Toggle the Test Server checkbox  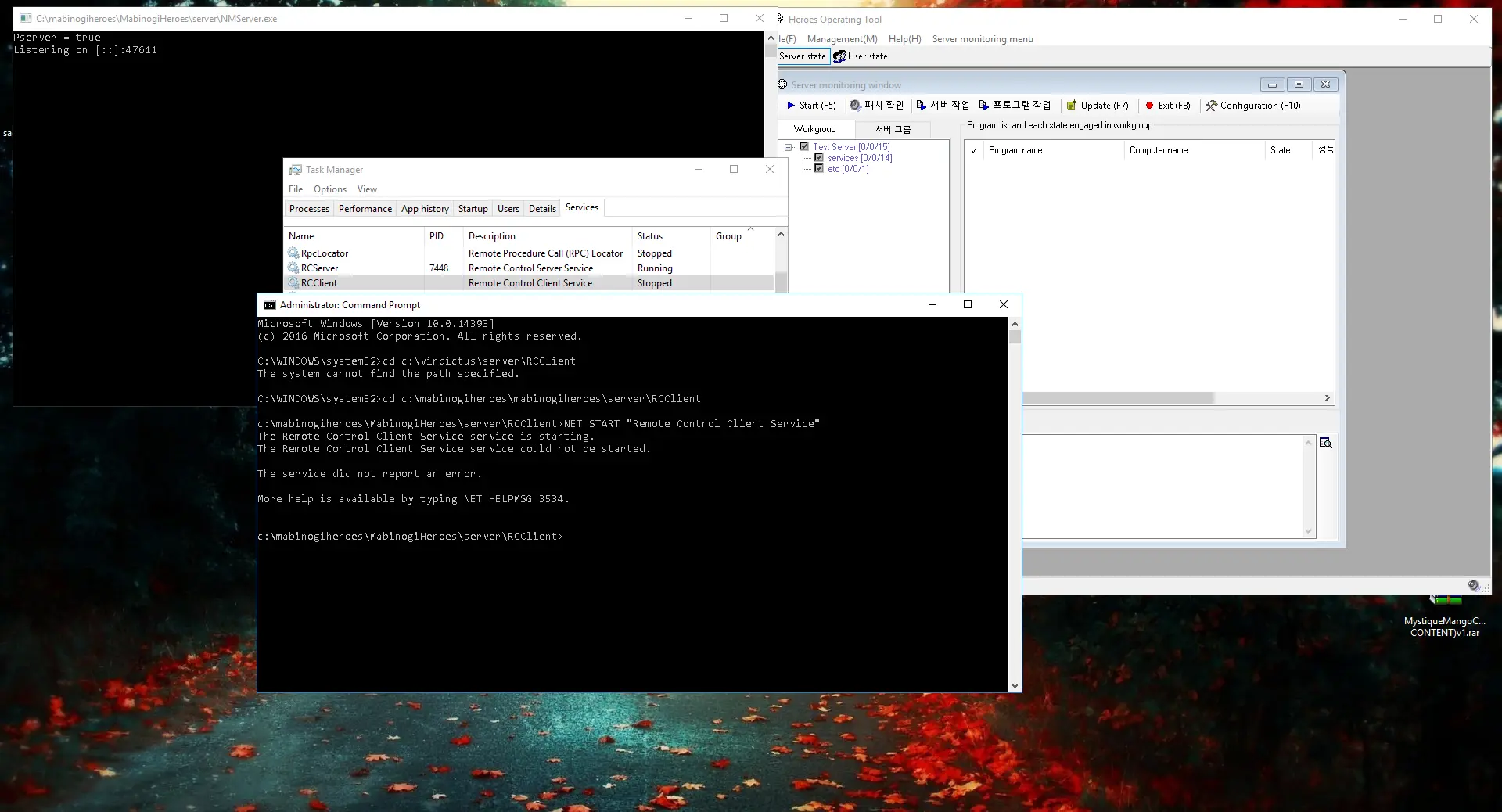(x=804, y=146)
